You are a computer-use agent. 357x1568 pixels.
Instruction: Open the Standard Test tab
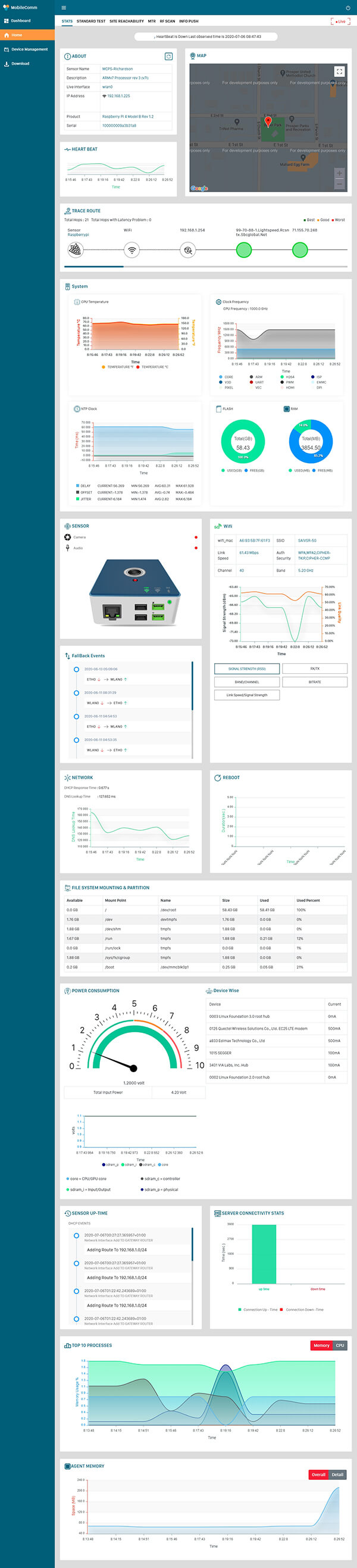click(x=90, y=21)
